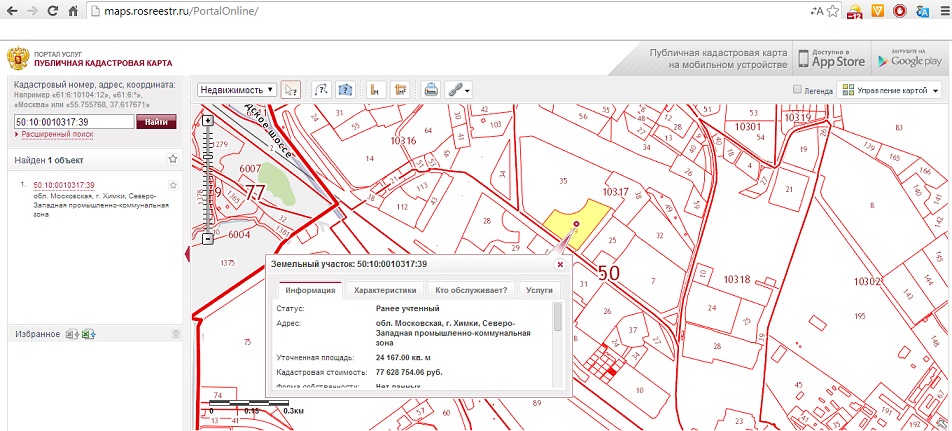Switch to the Информация tab
The width and height of the screenshot is (952, 431).
(x=310, y=290)
